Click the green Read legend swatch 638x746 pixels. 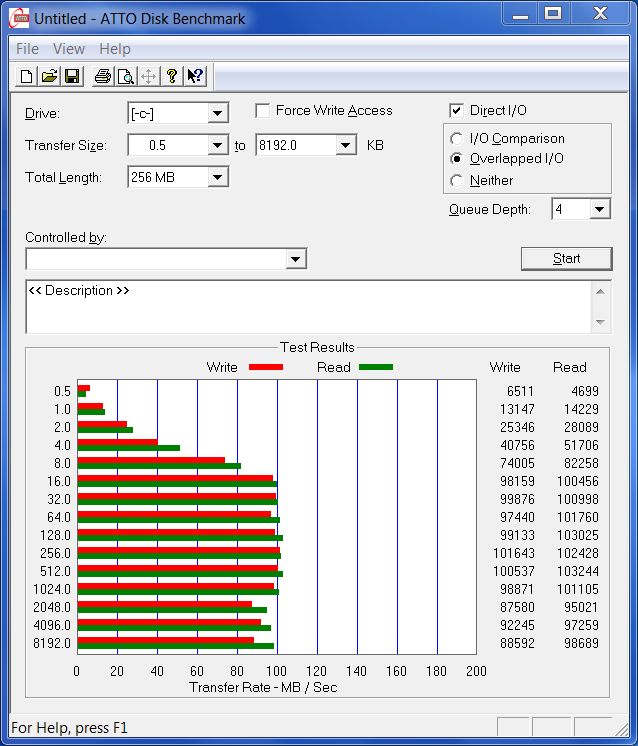[376, 367]
